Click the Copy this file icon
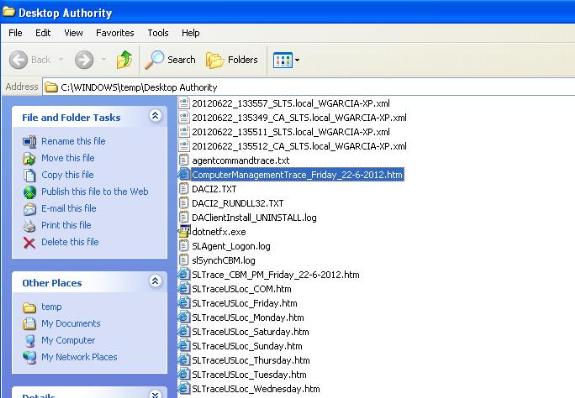Image resolution: width=575 pixels, height=398 pixels. click(29, 175)
